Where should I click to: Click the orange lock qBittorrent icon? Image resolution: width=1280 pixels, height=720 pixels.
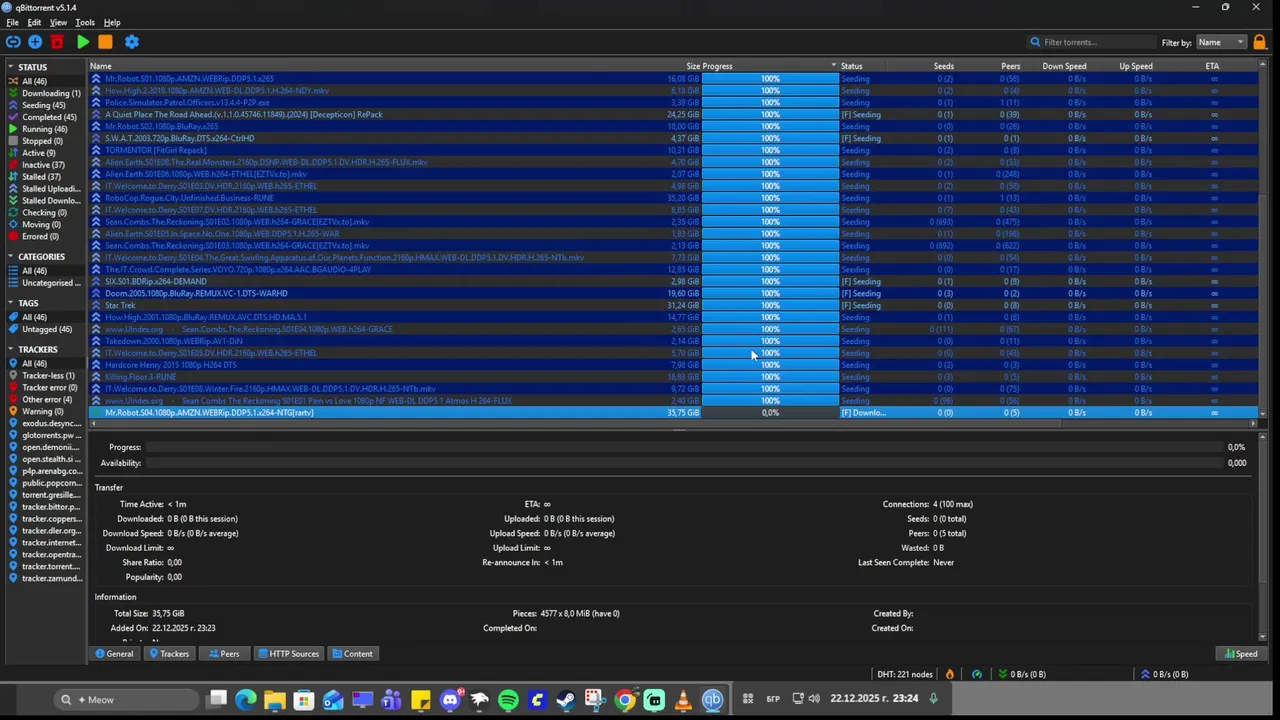1260,42
